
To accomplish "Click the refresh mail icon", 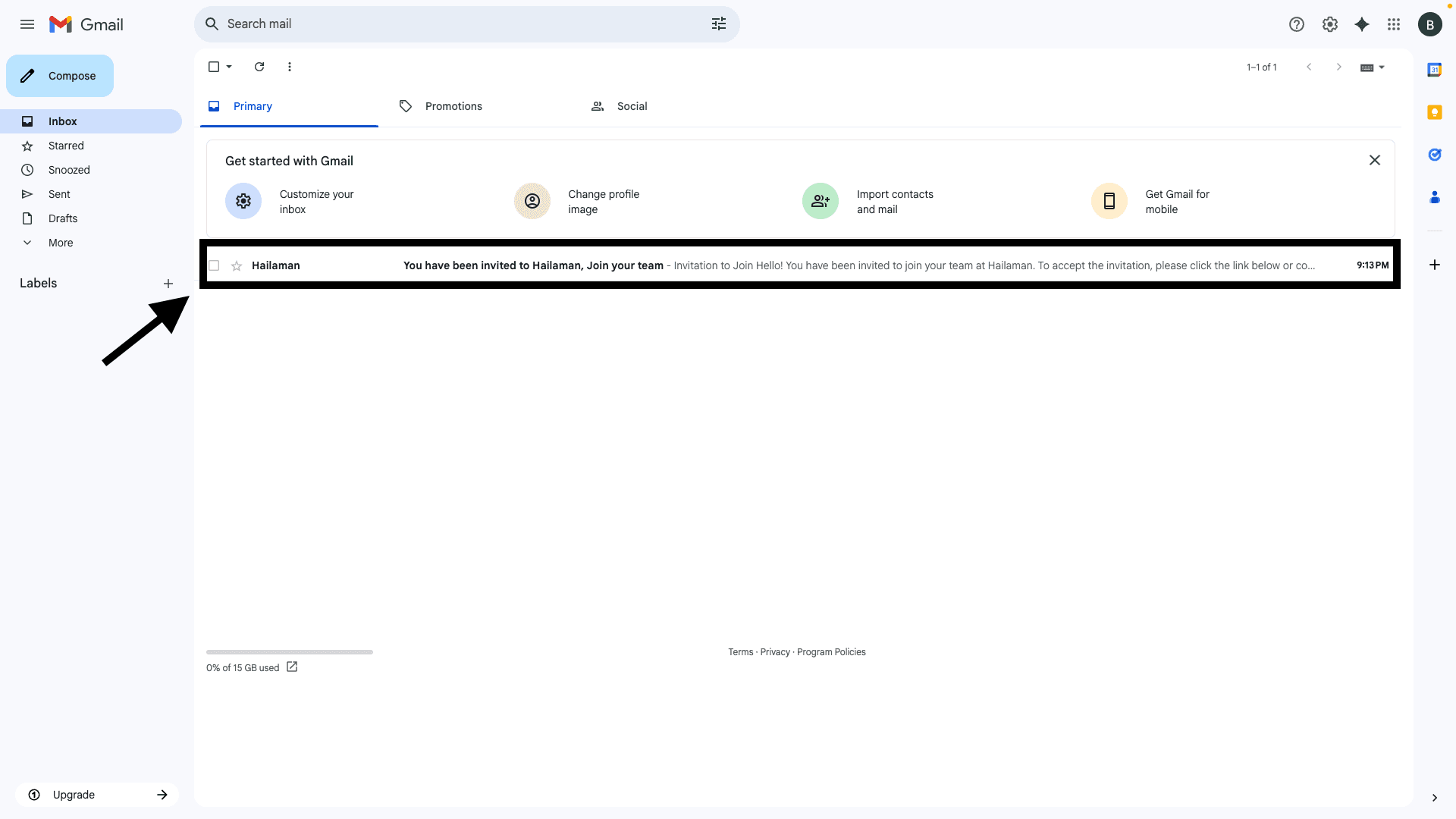I will pyautogui.click(x=259, y=67).
